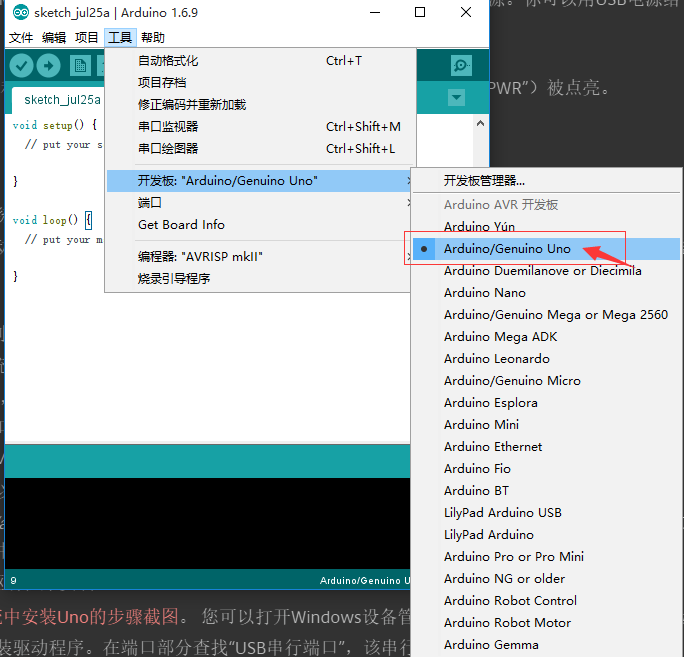Select Arduino Mega ADK board
This screenshot has height=657, width=684.
(x=547, y=337)
